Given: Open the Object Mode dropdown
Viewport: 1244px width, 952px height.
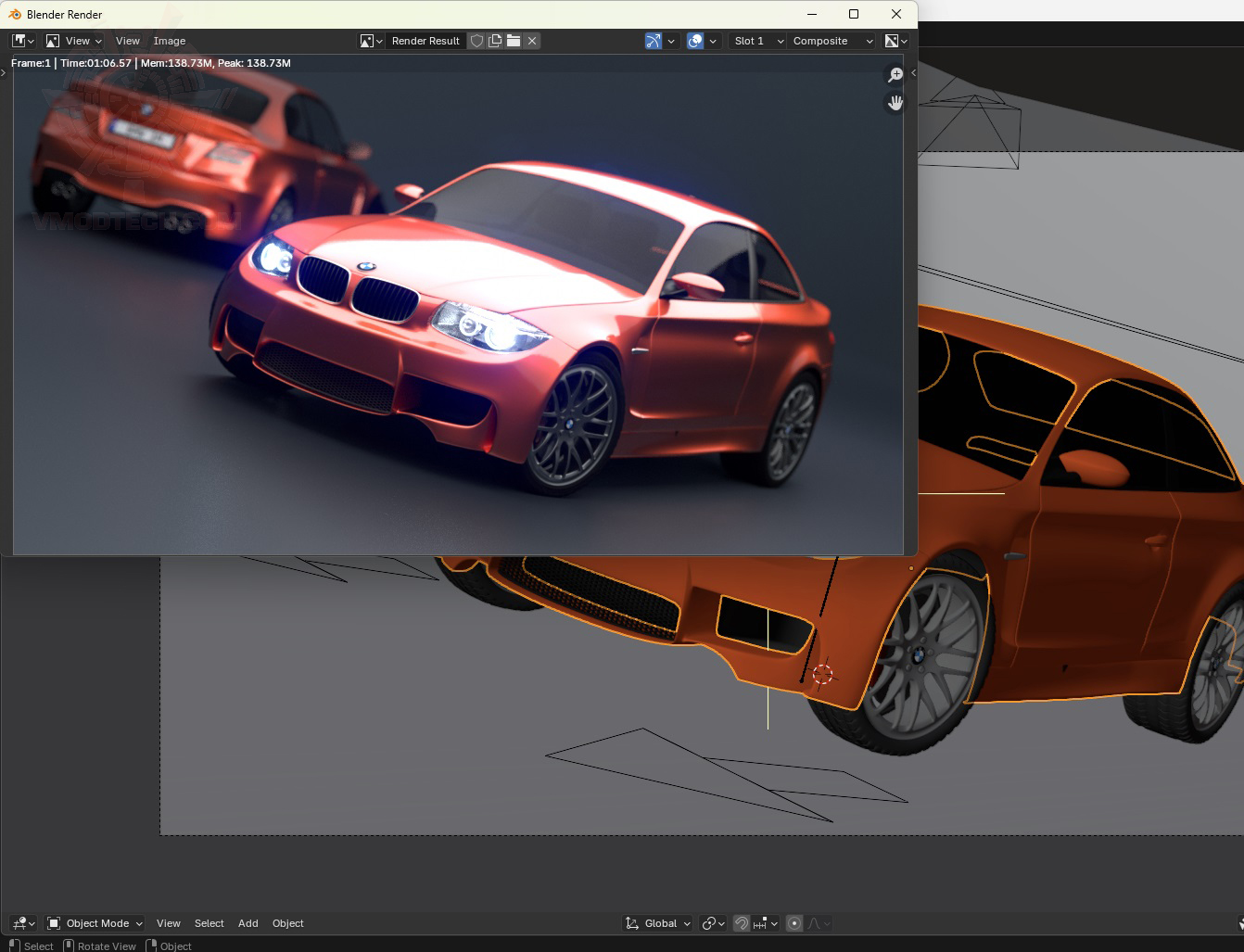Looking at the screenshot, I should pyautogui.click(x=95, y=923).
